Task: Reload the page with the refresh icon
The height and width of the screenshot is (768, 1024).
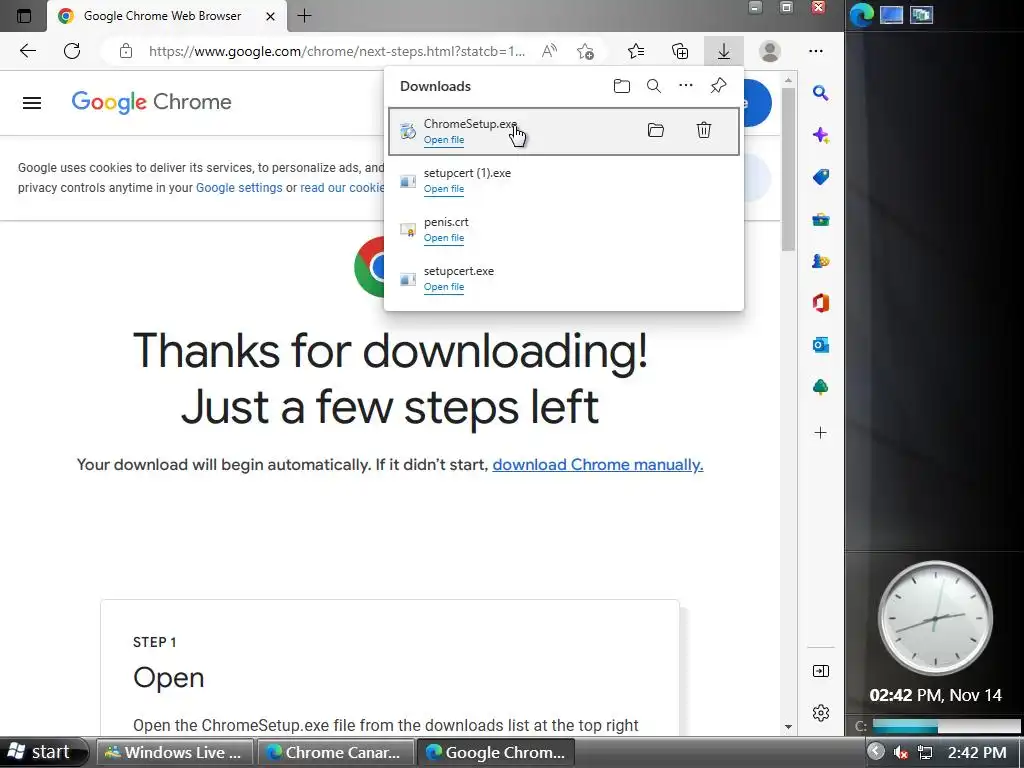Action: tap(72, 51)
